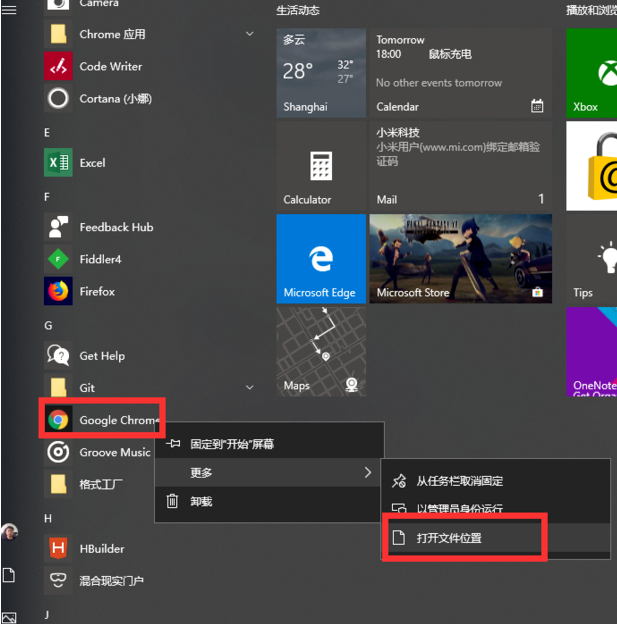
Task: Open the Xbox tile
Action: pyautogui.click(x=592, y=73)
